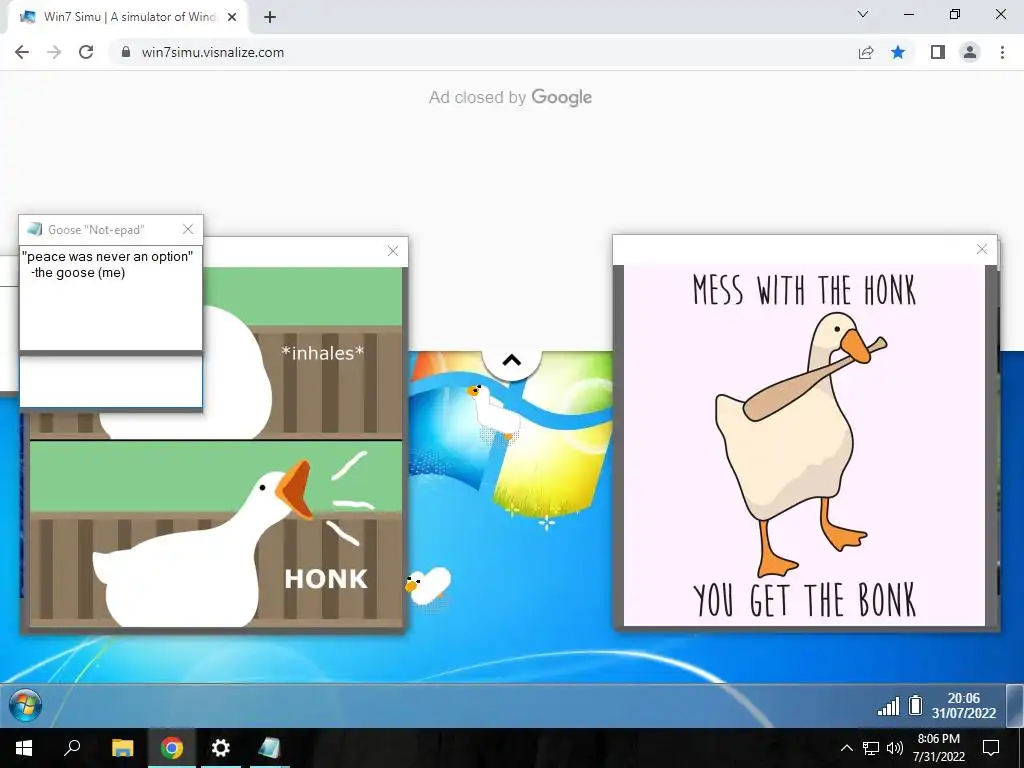
Task: Click the browser forward arrow
Action: [x=54, y=52]
